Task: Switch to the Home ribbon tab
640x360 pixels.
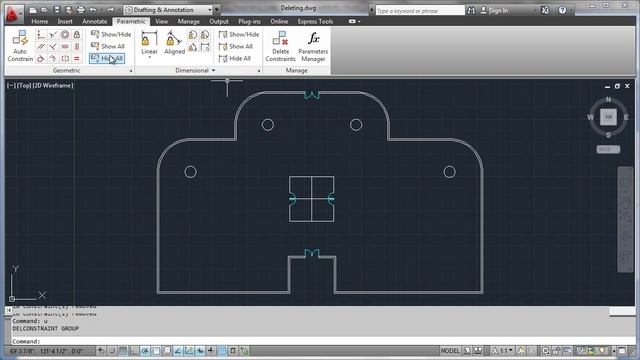Action: point(40,21)
